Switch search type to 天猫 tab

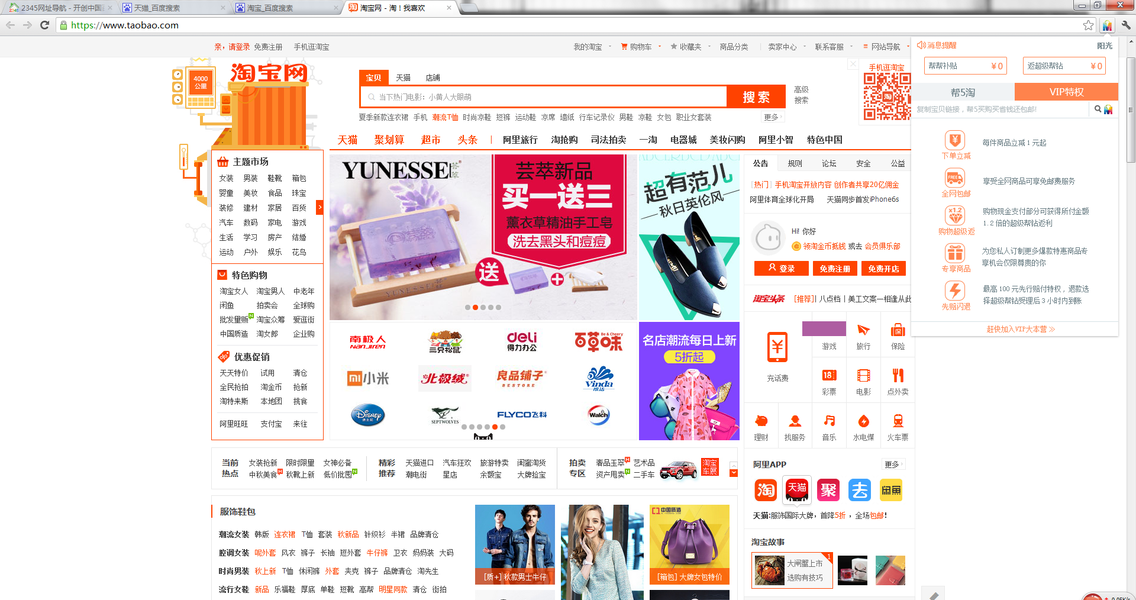pyautogui.click(x=404, y=78)
